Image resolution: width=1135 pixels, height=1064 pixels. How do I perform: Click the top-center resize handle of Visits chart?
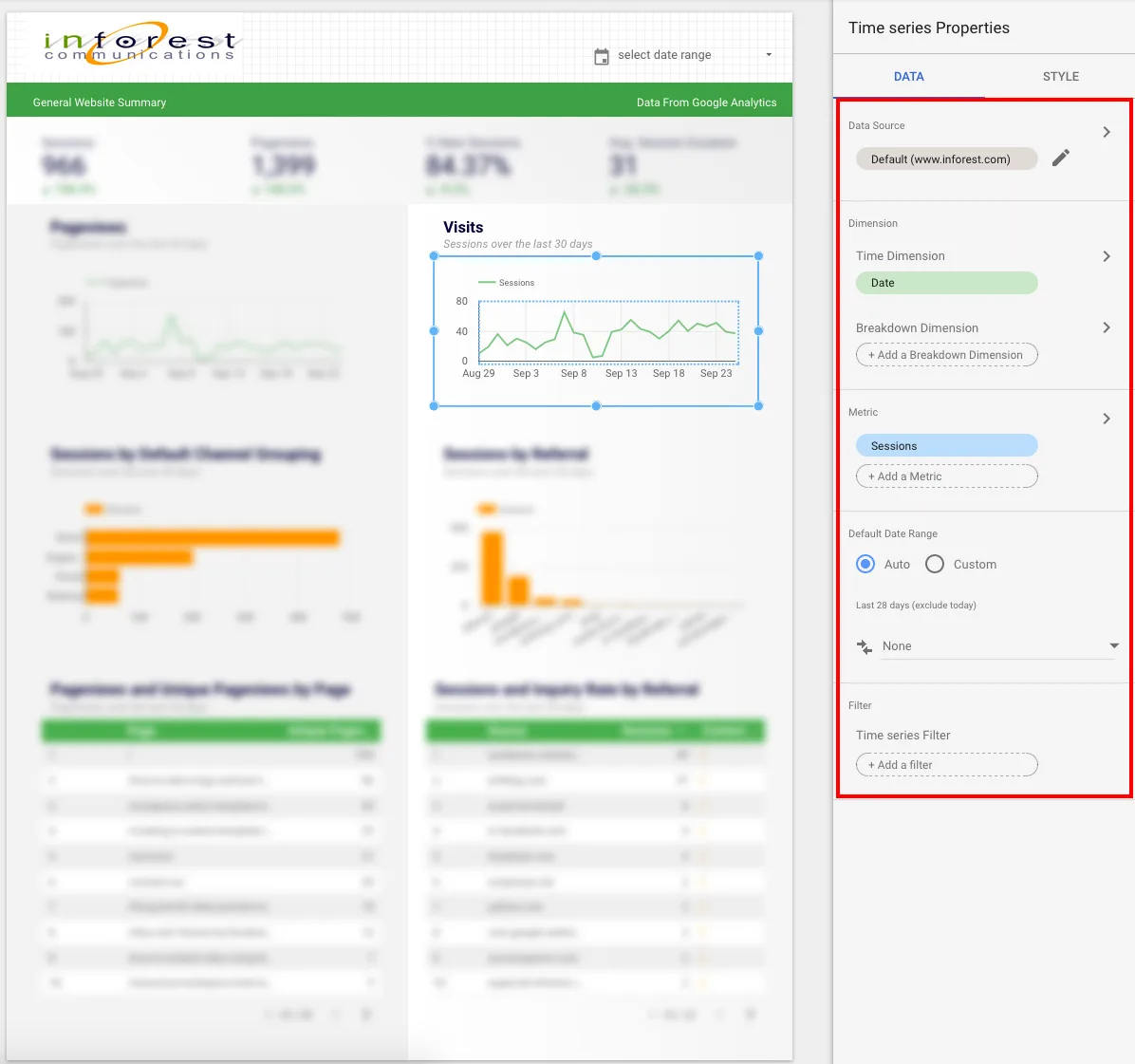596,255
